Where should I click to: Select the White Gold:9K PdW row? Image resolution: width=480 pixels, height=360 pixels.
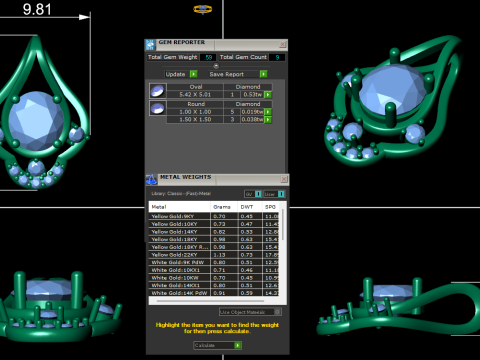click(214, 262)
